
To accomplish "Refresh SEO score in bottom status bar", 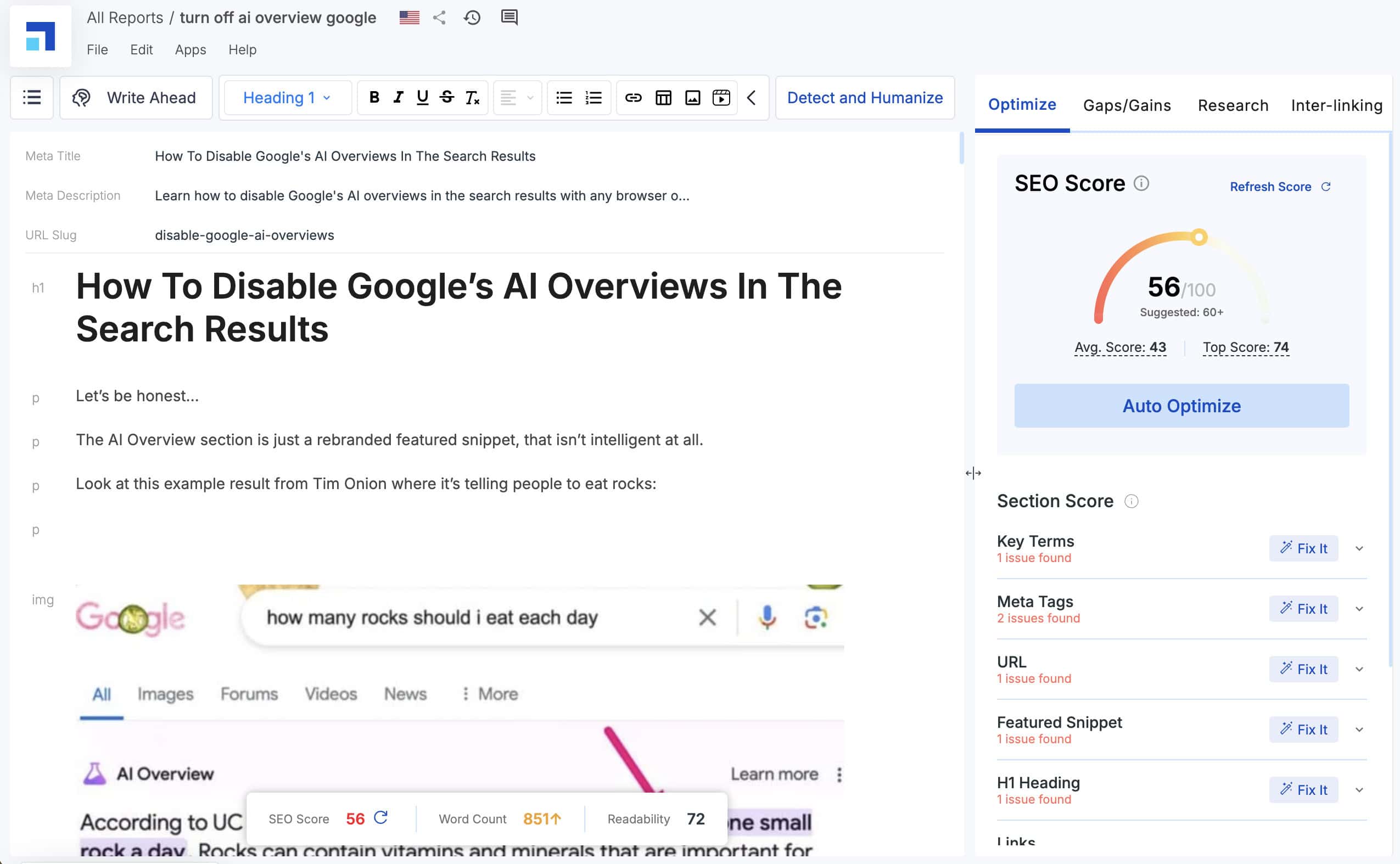I will click(x=380, y=818).
